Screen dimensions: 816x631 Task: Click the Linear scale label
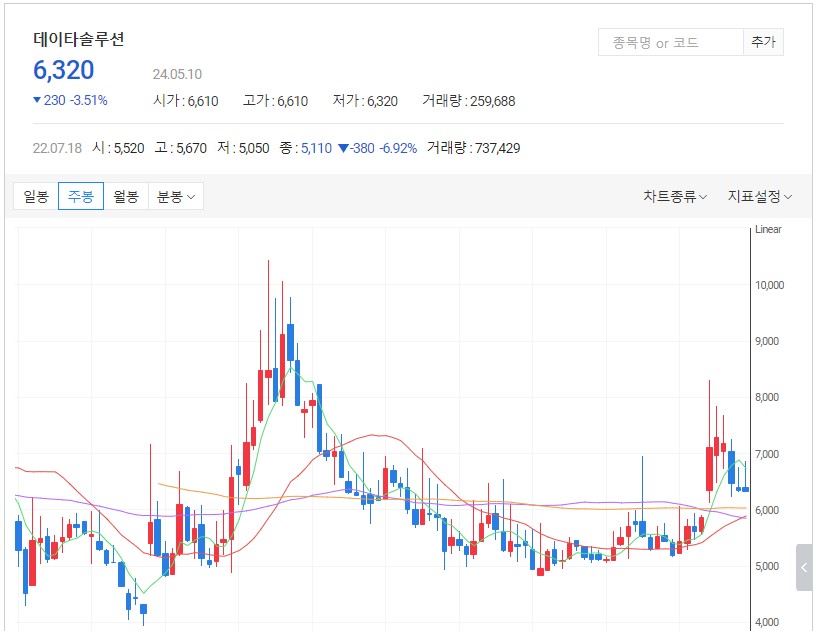[768, 230]
